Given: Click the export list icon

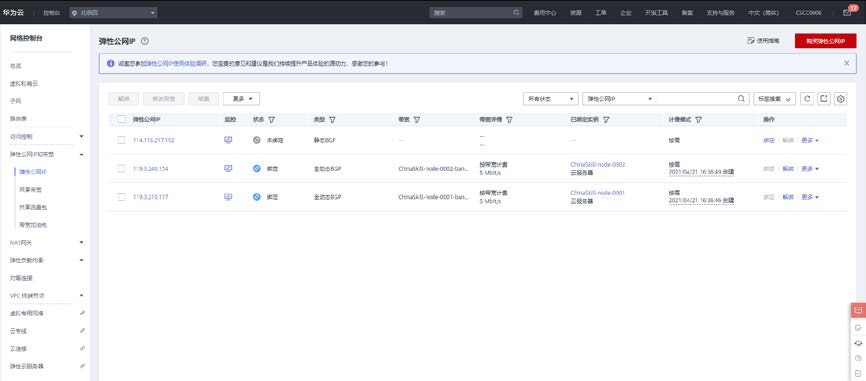Looking at the screenshot, I should click(823, 98).
